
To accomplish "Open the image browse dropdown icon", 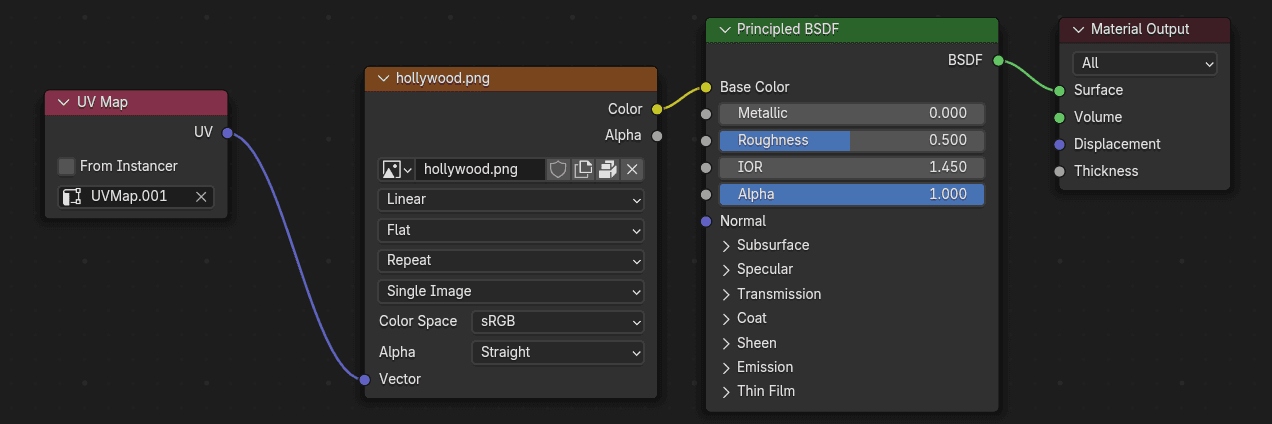I will pos(396,169).
